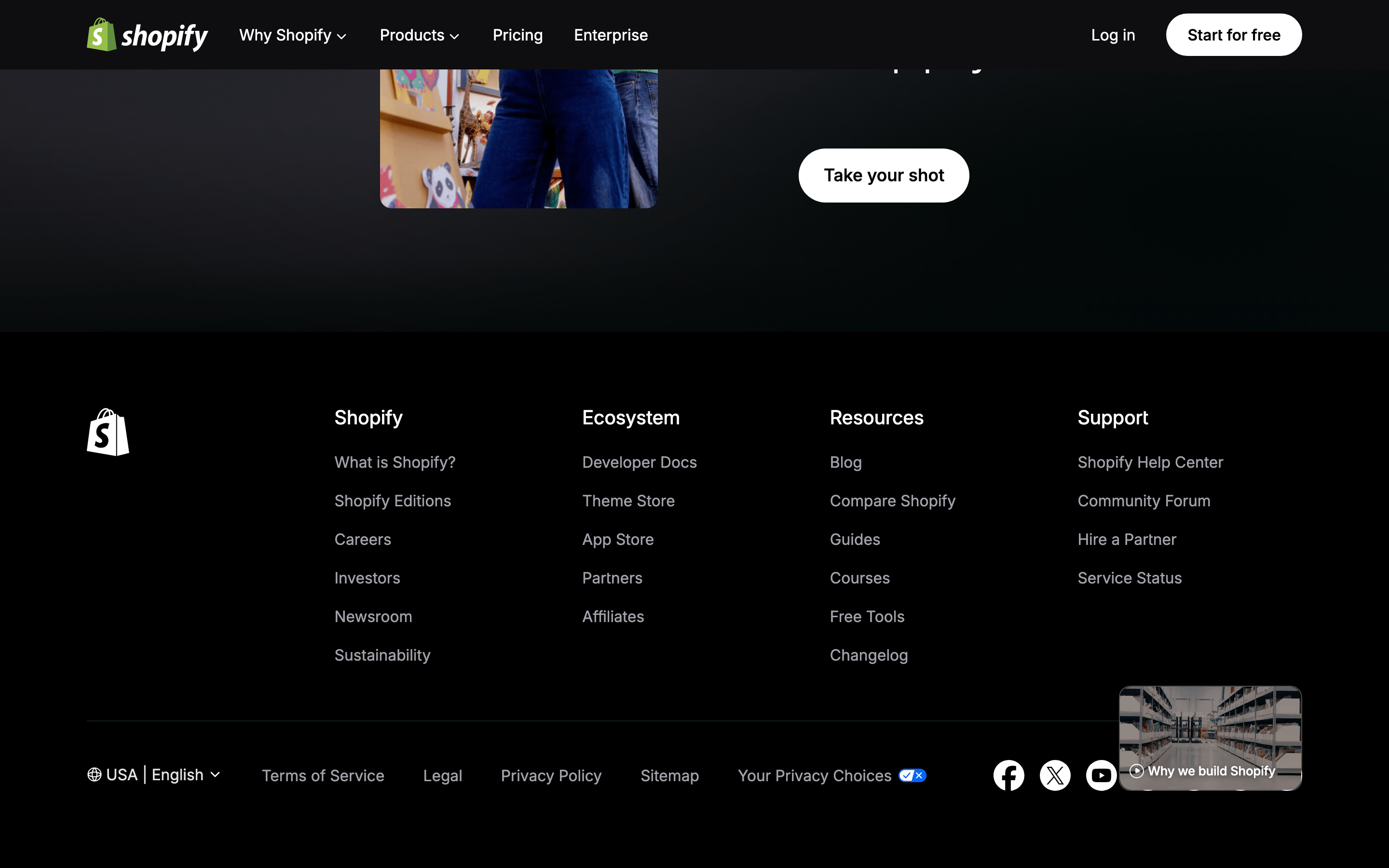The image size is (1389, 868).
Task: Click the Take your shot button
Action: [884, 176]
